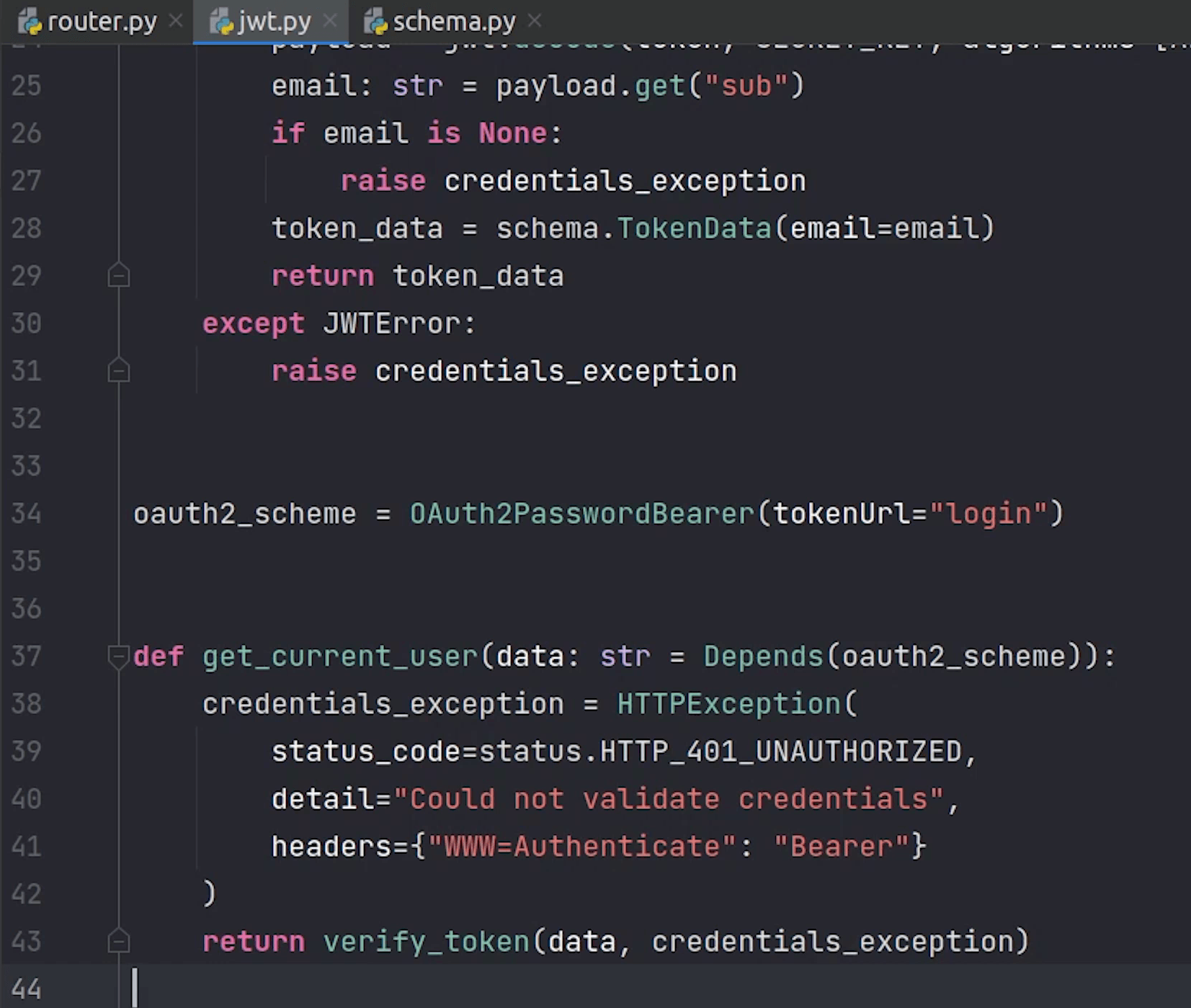Click line number 34 in the gutter

tap(27, 514)
